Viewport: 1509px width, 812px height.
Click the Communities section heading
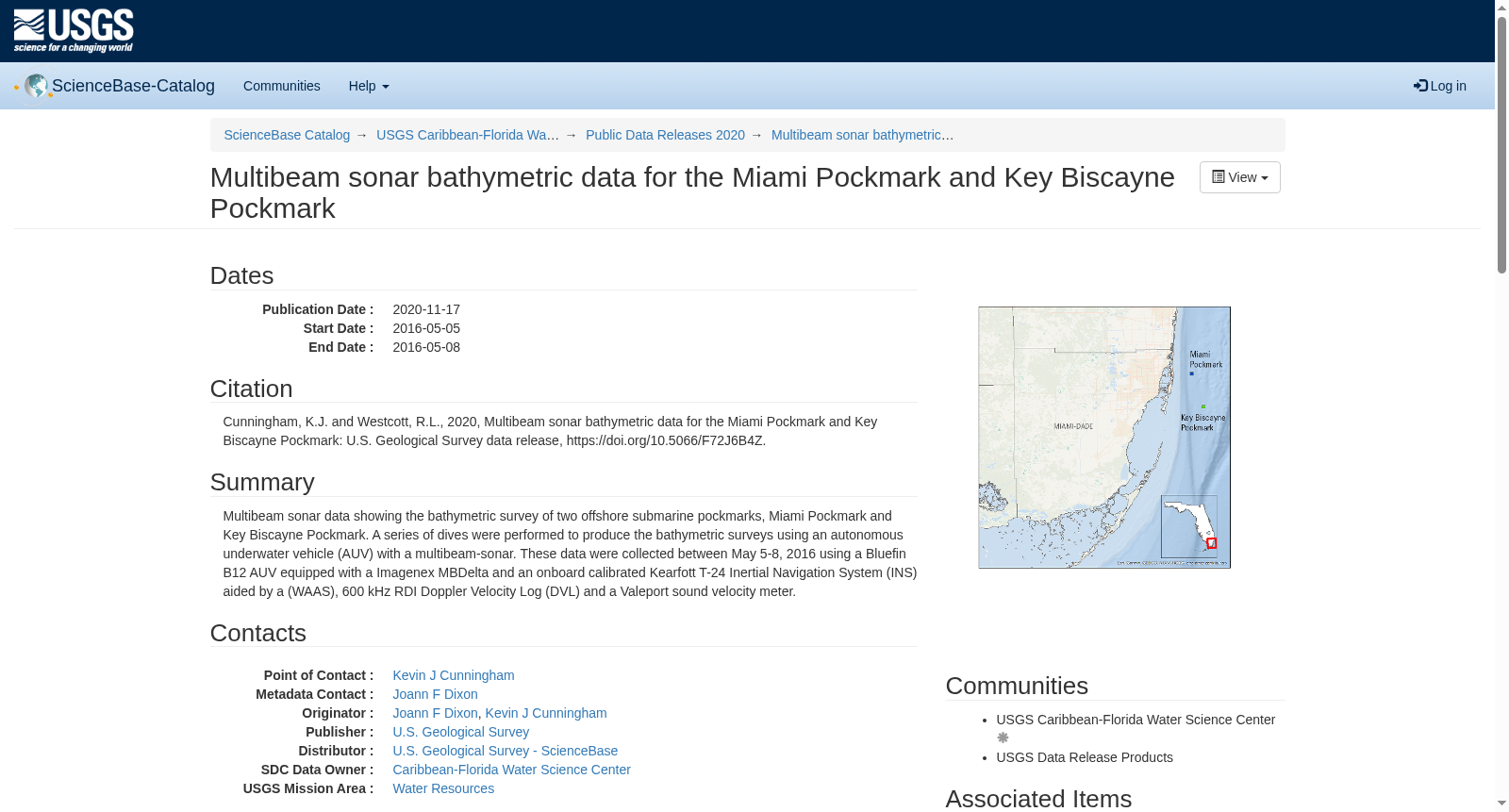click(x=1017, y=686)
